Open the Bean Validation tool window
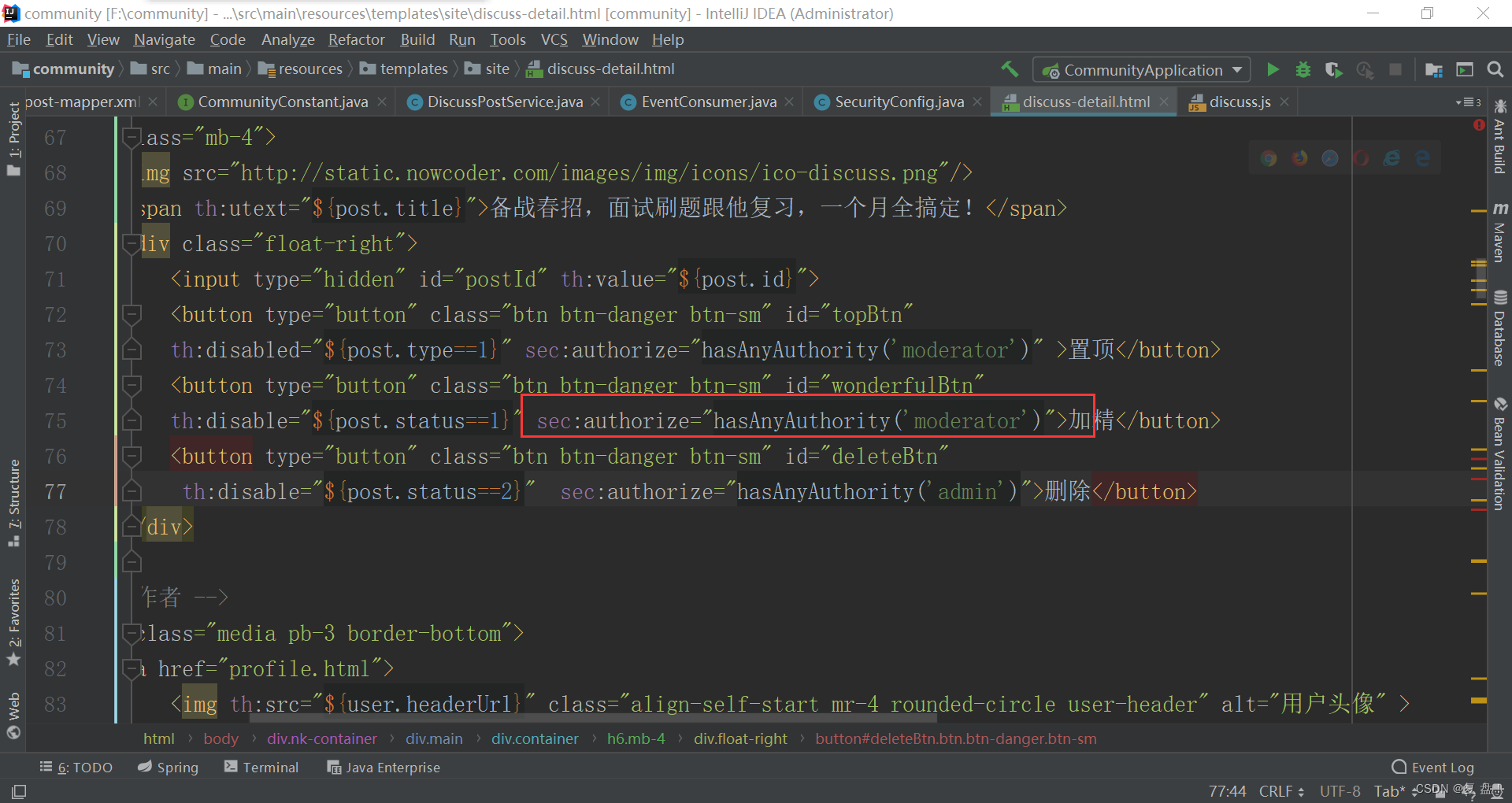This screenshot has width=1512, height=803. point(1499,454)
